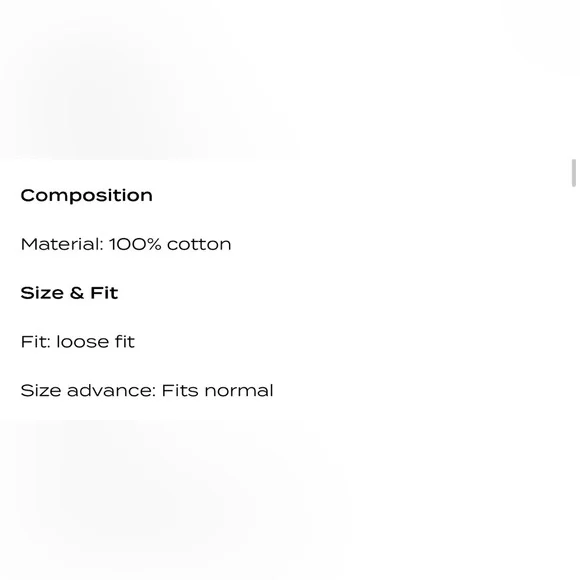Click the words Size advance
Viewport: 580px width, 580px height.
[86, 390]
